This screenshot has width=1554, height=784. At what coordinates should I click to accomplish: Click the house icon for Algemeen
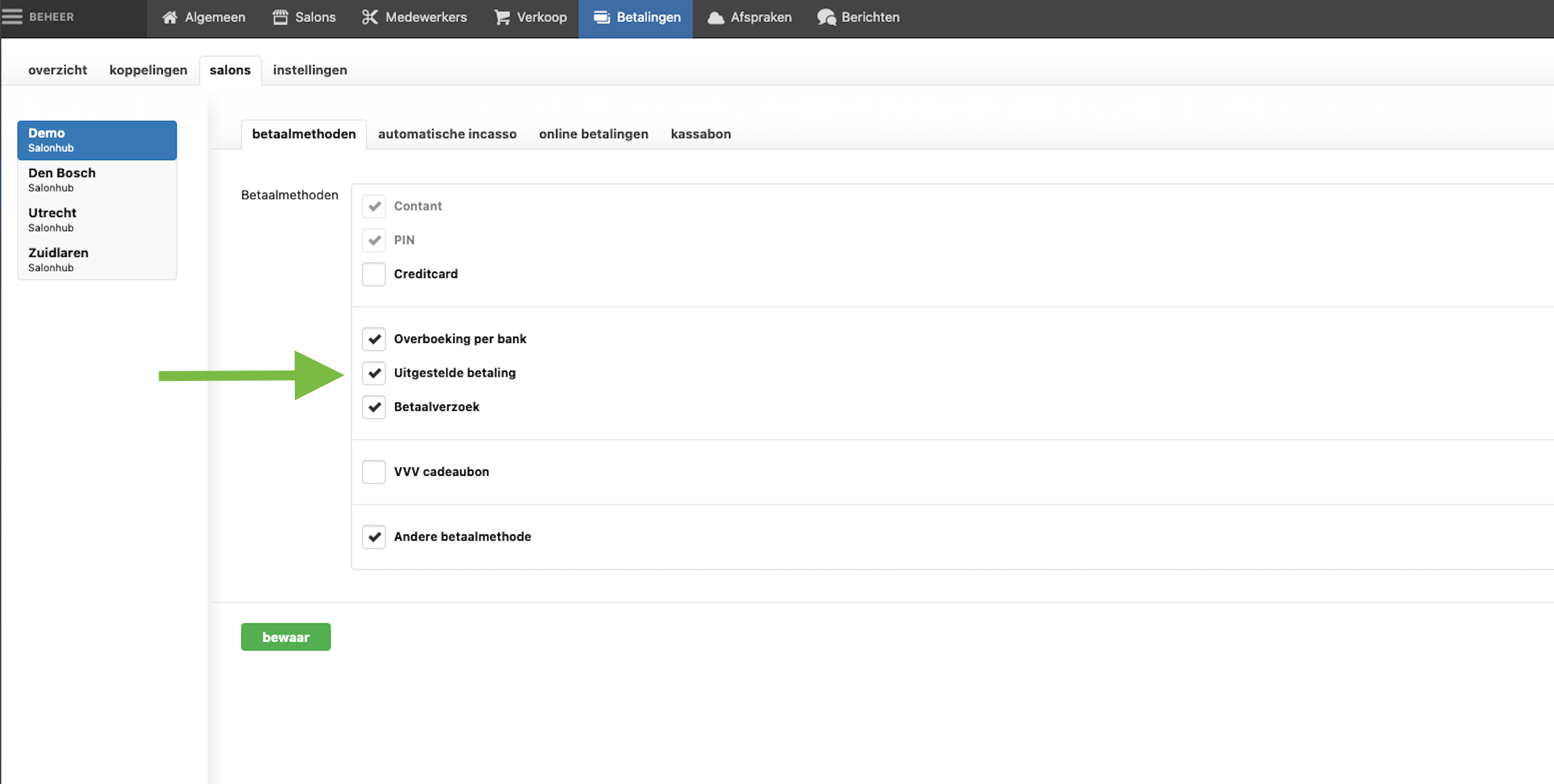169,17
